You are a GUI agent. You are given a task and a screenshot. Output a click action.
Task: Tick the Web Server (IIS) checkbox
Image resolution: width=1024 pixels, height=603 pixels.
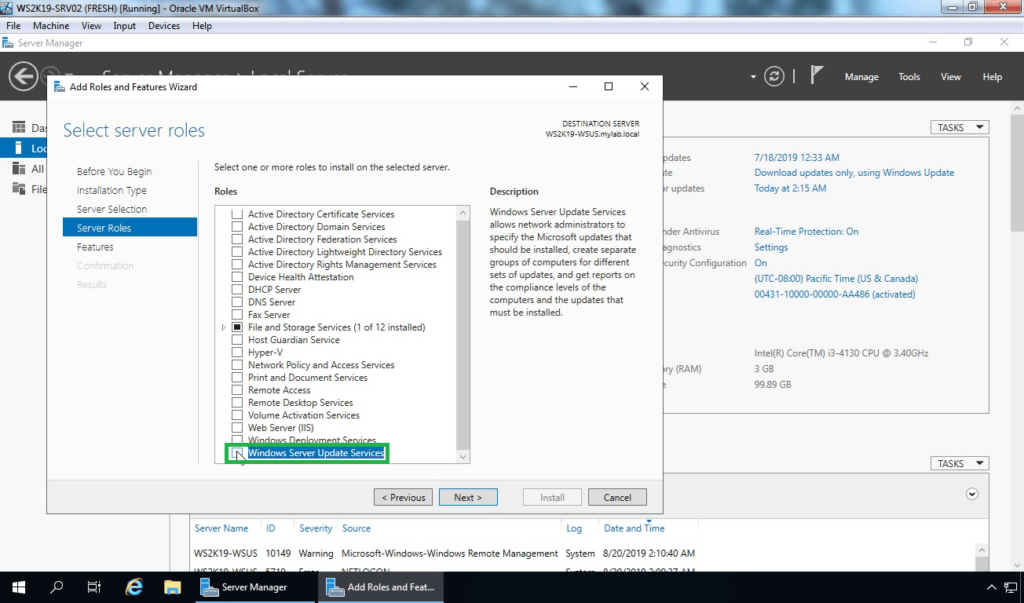[237, 427]
